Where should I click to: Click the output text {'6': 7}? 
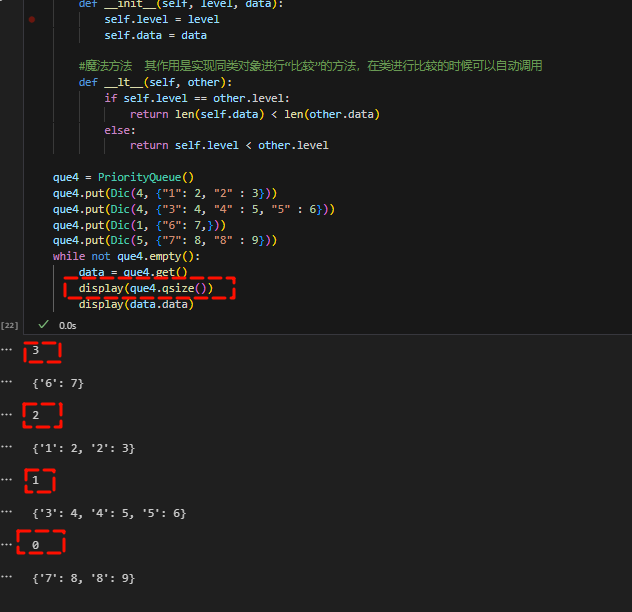click(58, 383)
